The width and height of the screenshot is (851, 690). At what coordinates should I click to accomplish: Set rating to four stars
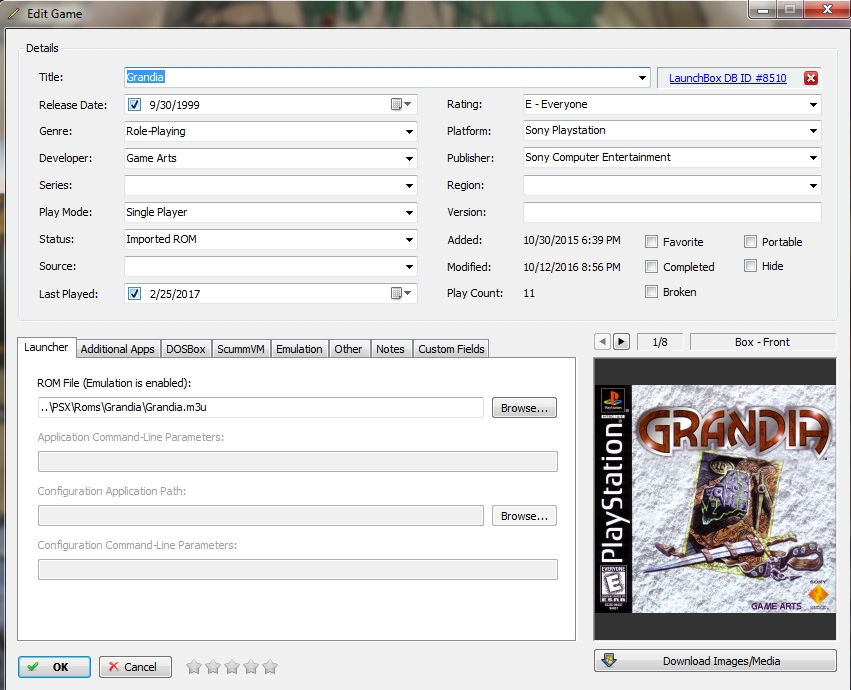tap(251, 667)
